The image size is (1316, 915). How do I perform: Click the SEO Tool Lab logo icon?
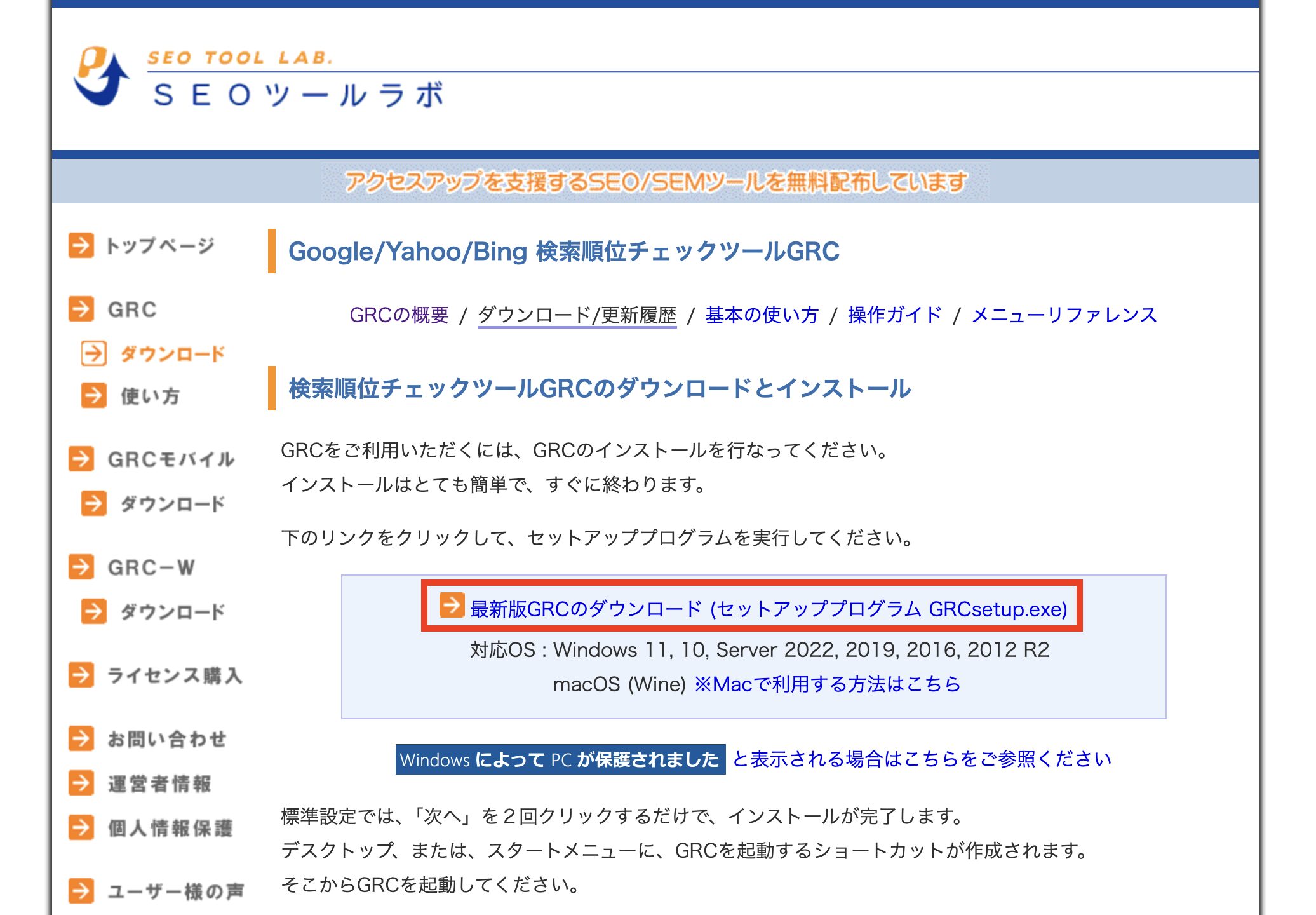tap(101, 76)
